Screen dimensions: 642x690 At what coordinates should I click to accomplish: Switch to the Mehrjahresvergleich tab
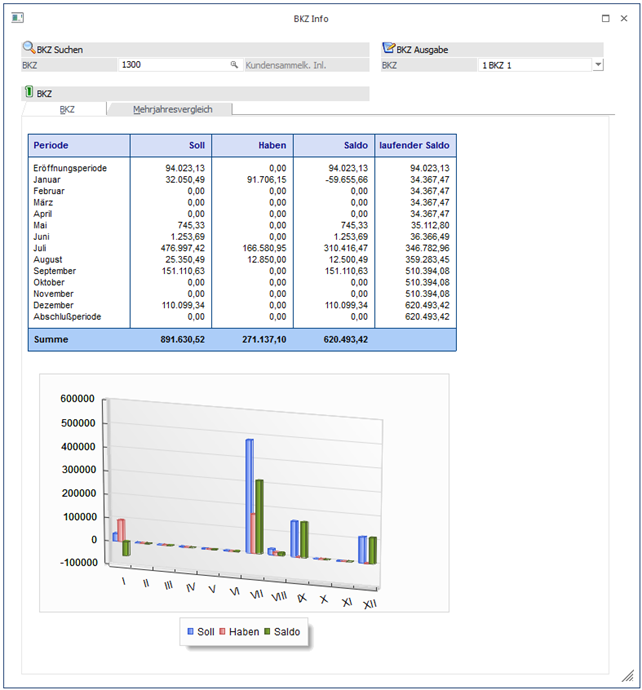tap(171, 109)
